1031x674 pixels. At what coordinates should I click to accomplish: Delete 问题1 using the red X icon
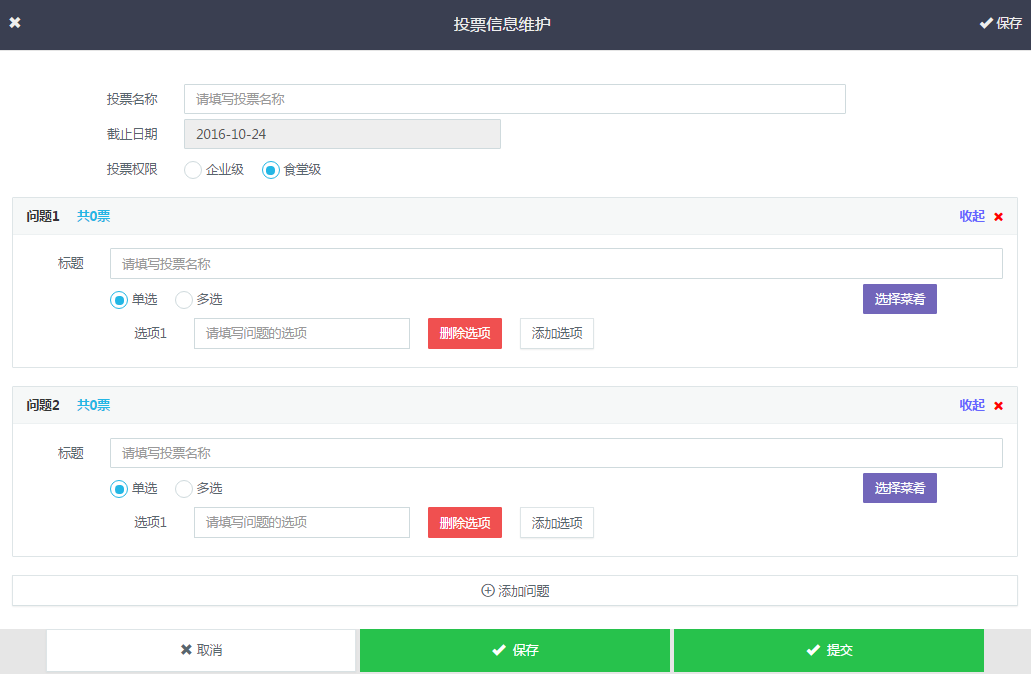tap(998, 216)
